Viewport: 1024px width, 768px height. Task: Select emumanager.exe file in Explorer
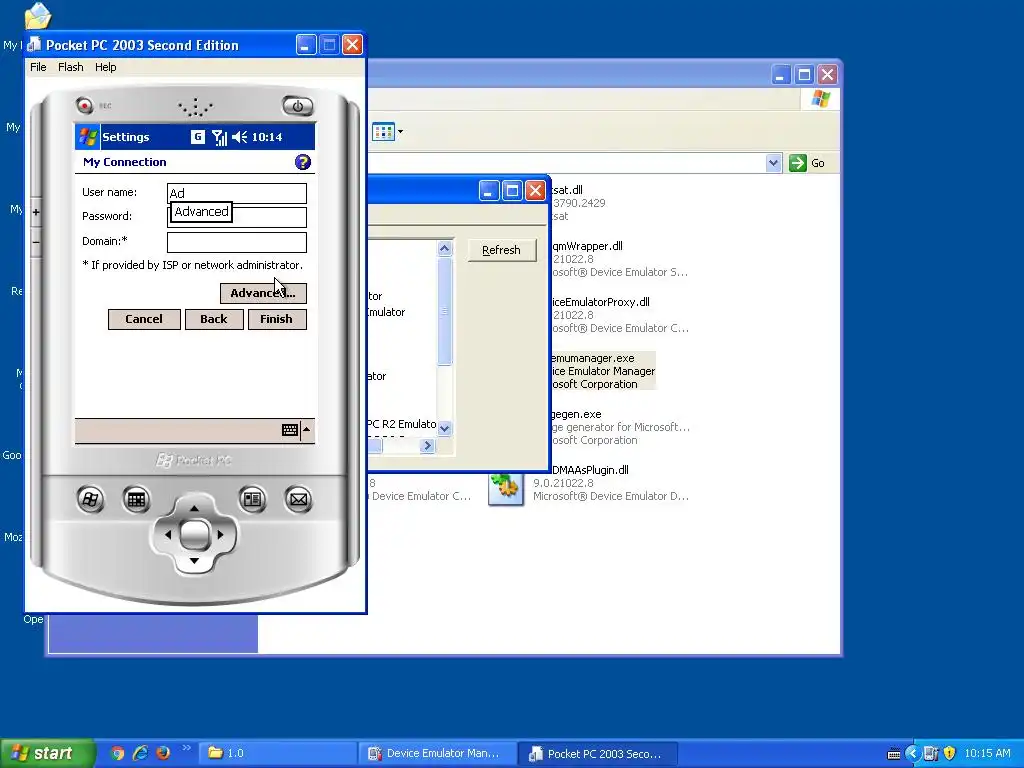[601, 371]
